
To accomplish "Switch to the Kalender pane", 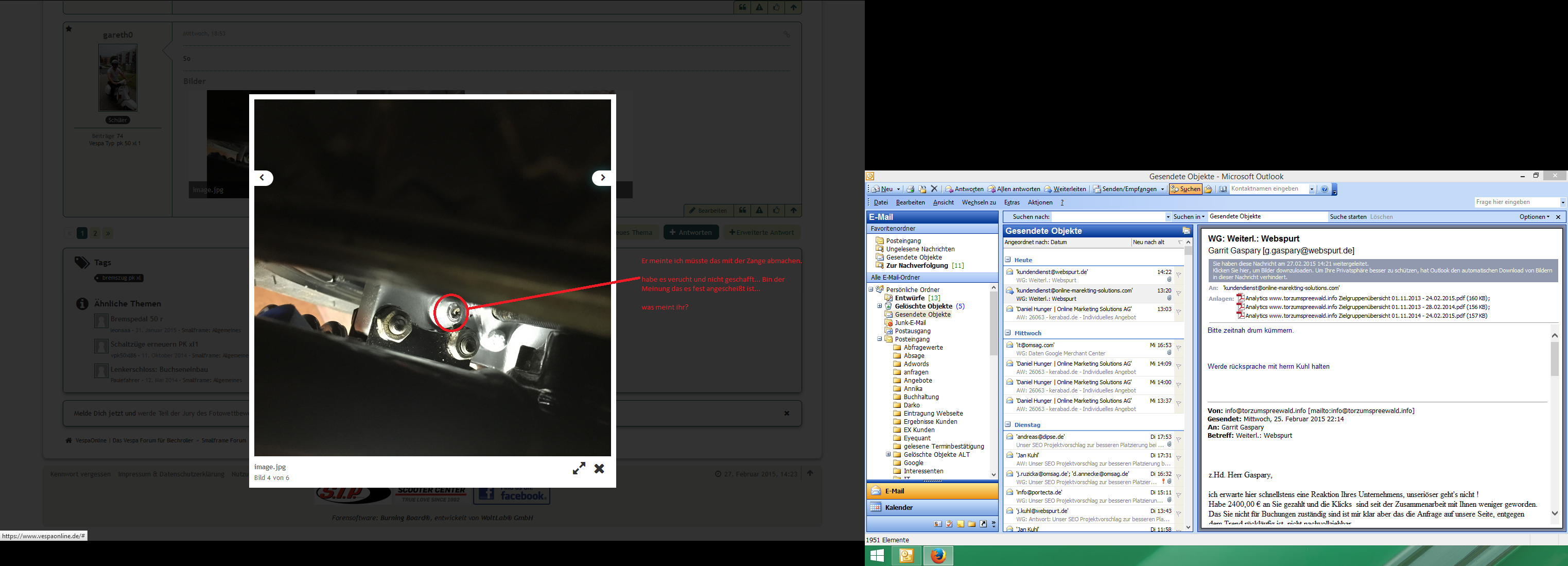I will pyautogui.click(x=898, y=507).
